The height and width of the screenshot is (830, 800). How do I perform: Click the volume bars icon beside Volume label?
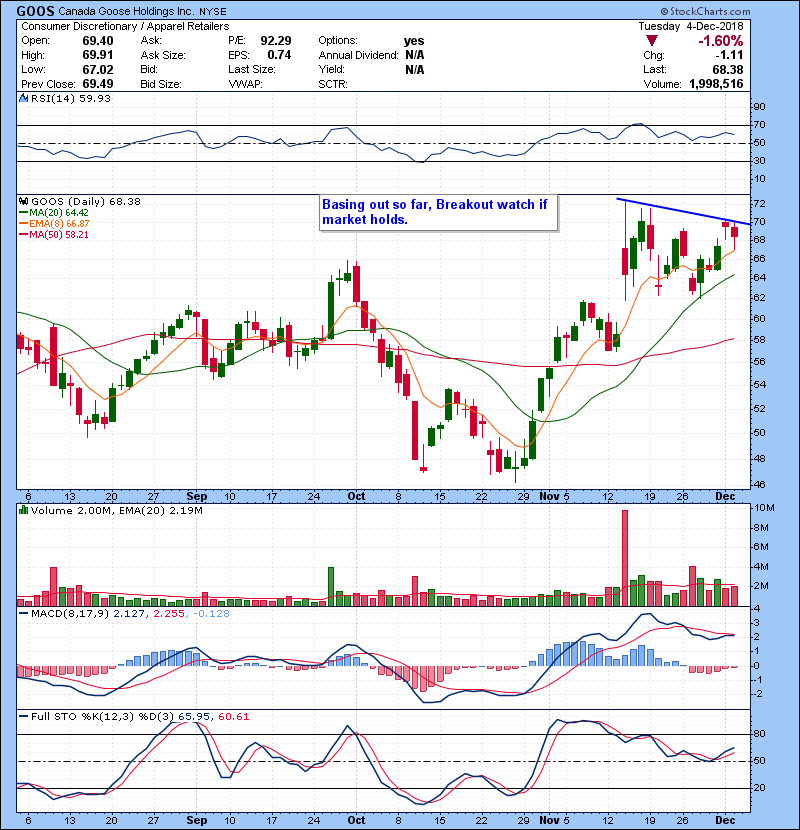click(x=23, y=510)
